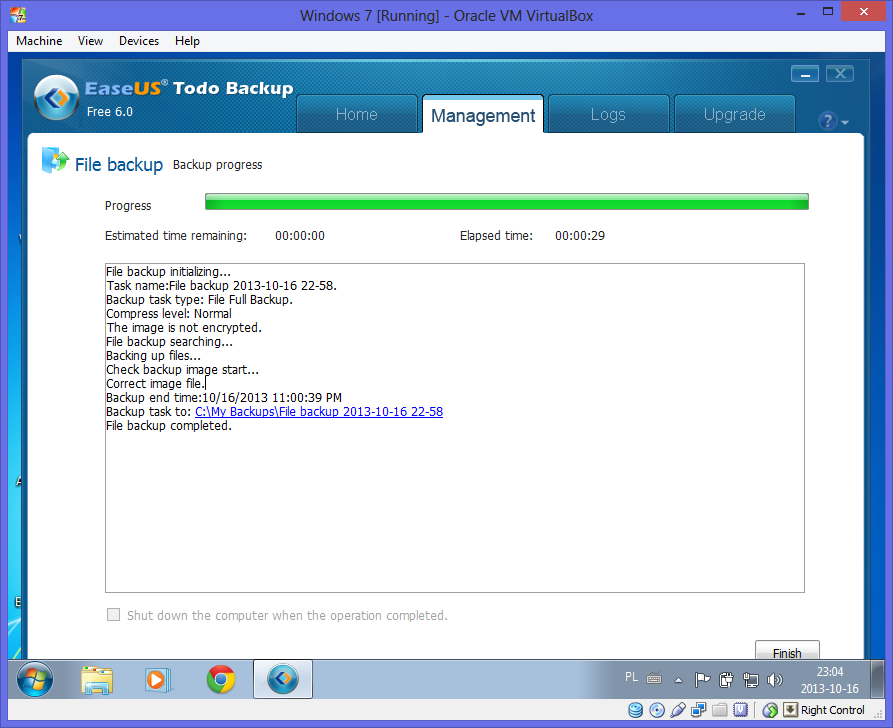This screenshot has height=728, width=893.
Task: Open VirtualBox Help menu
Action: [x=187, y=41]
